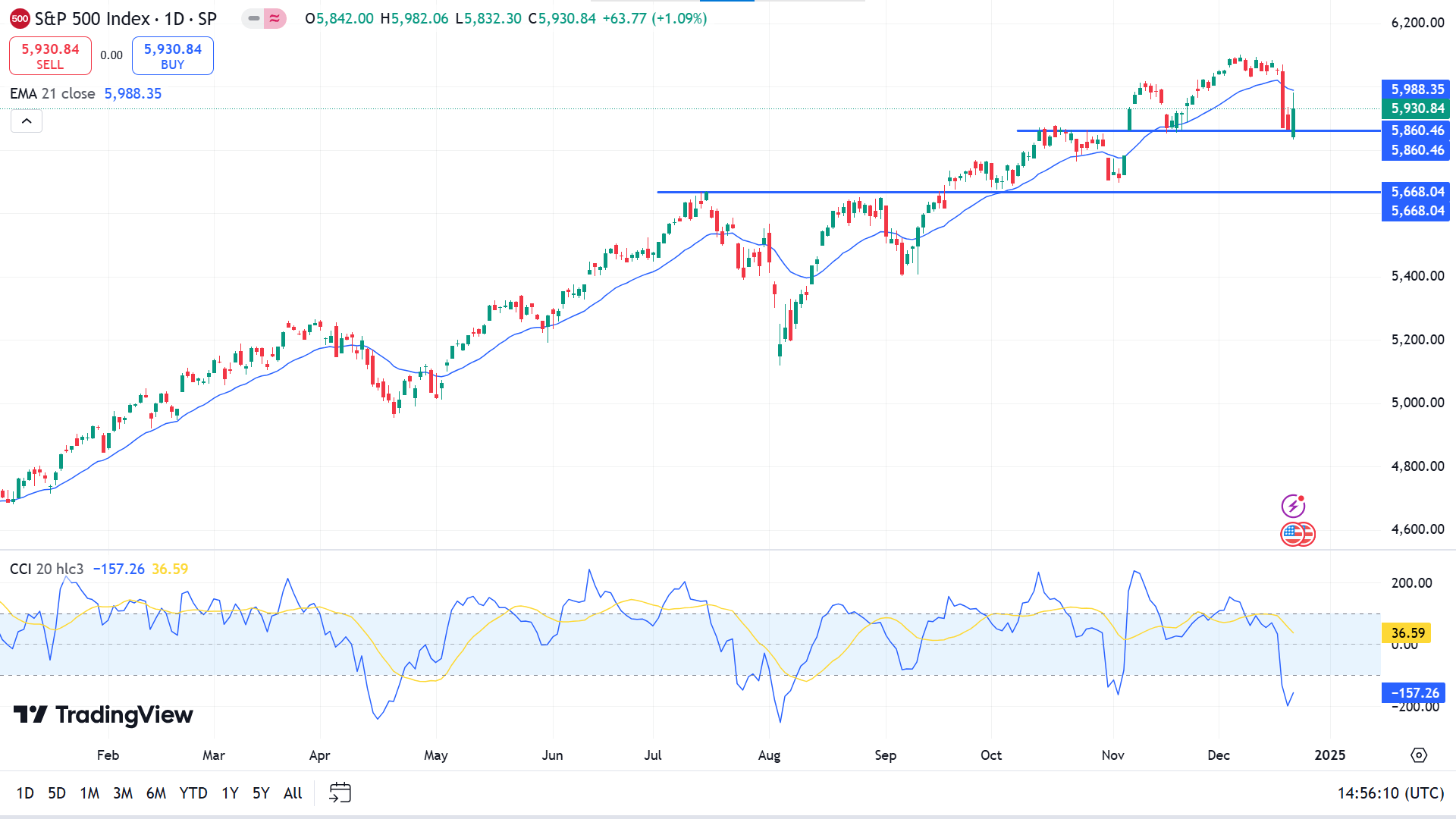
Task: Select the 6M time range
Action: (156, 793)
